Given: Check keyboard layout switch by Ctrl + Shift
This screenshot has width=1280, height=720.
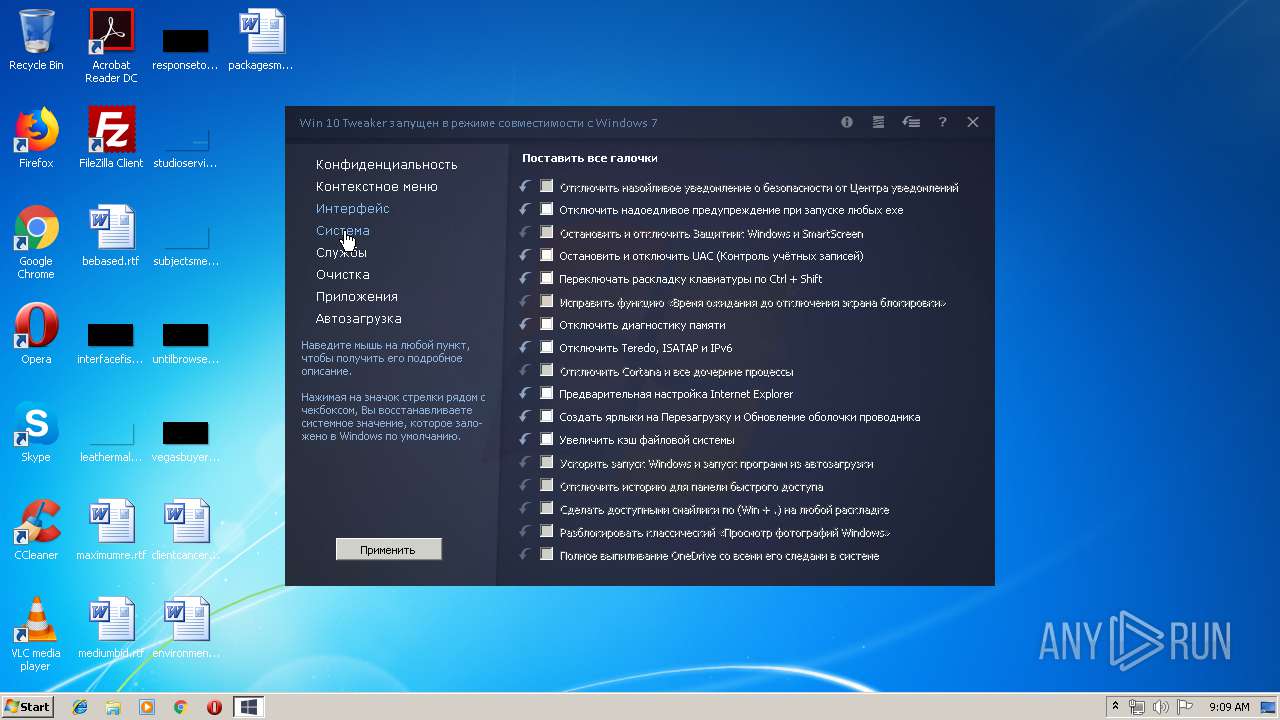Looking at the screenshot, I should point(547,278).
